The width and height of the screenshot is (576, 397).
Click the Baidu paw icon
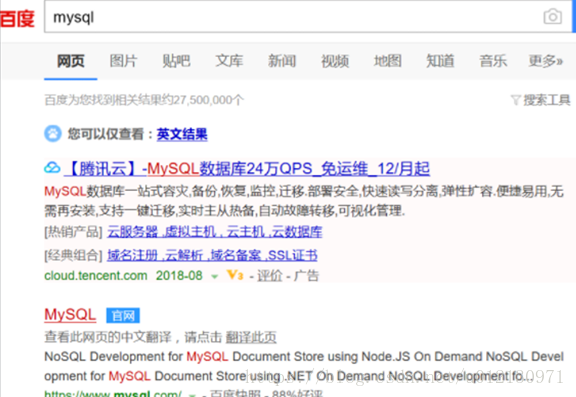pos(53,134)
